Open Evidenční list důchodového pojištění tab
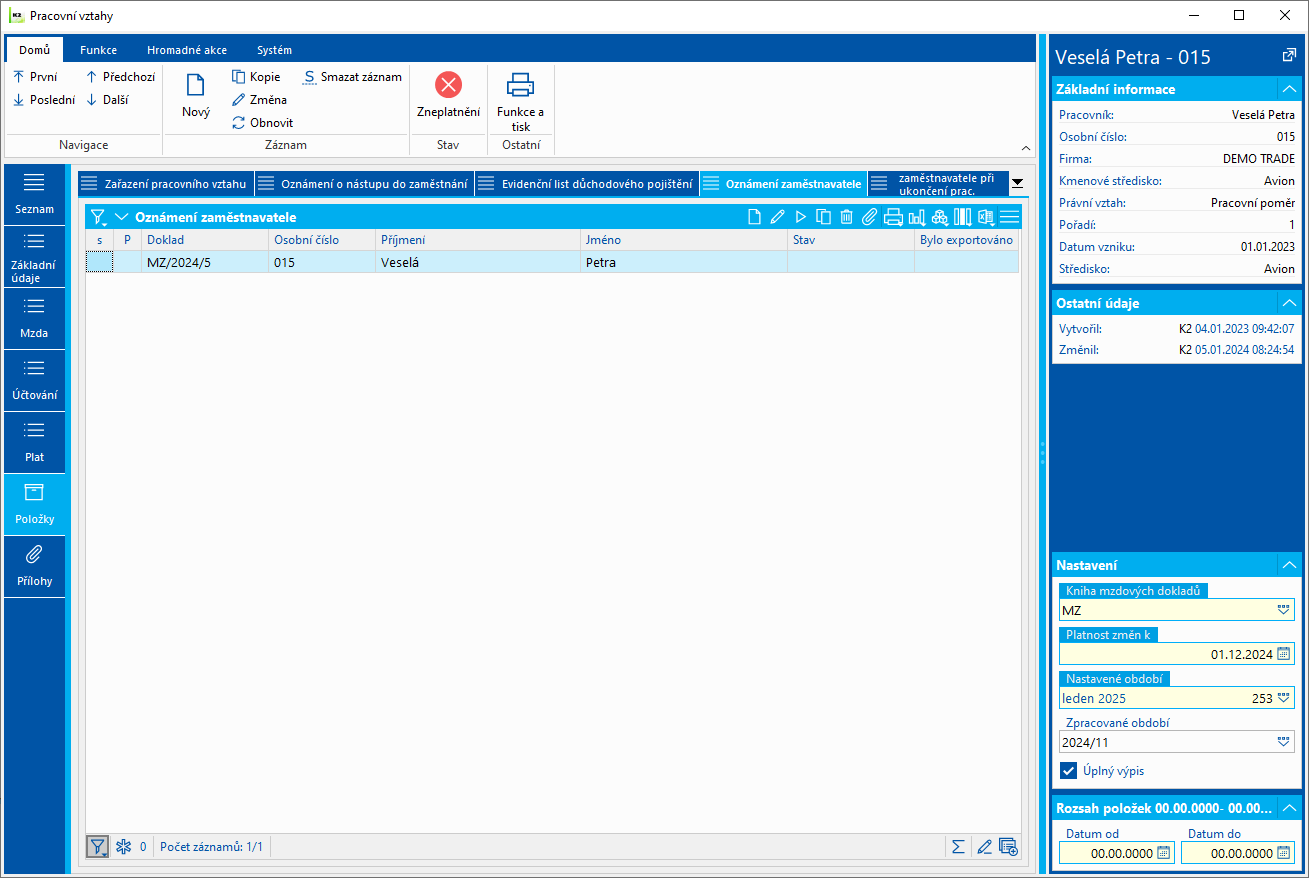 pyautogui.click(x=587, y=184)
